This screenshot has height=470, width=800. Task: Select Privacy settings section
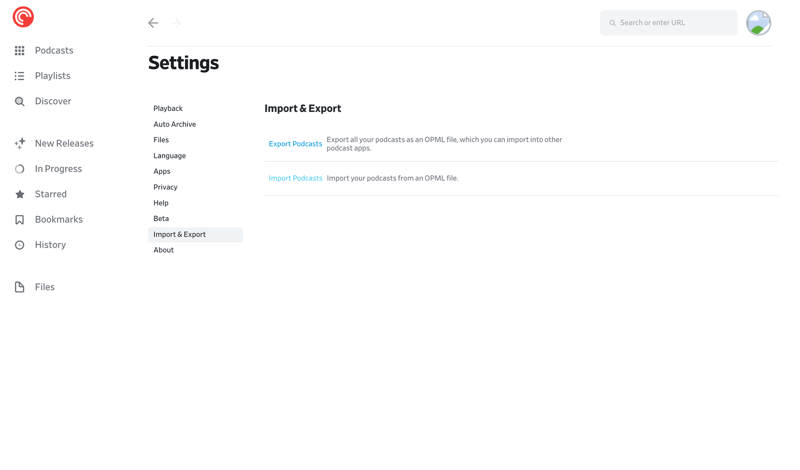point(165,187)
